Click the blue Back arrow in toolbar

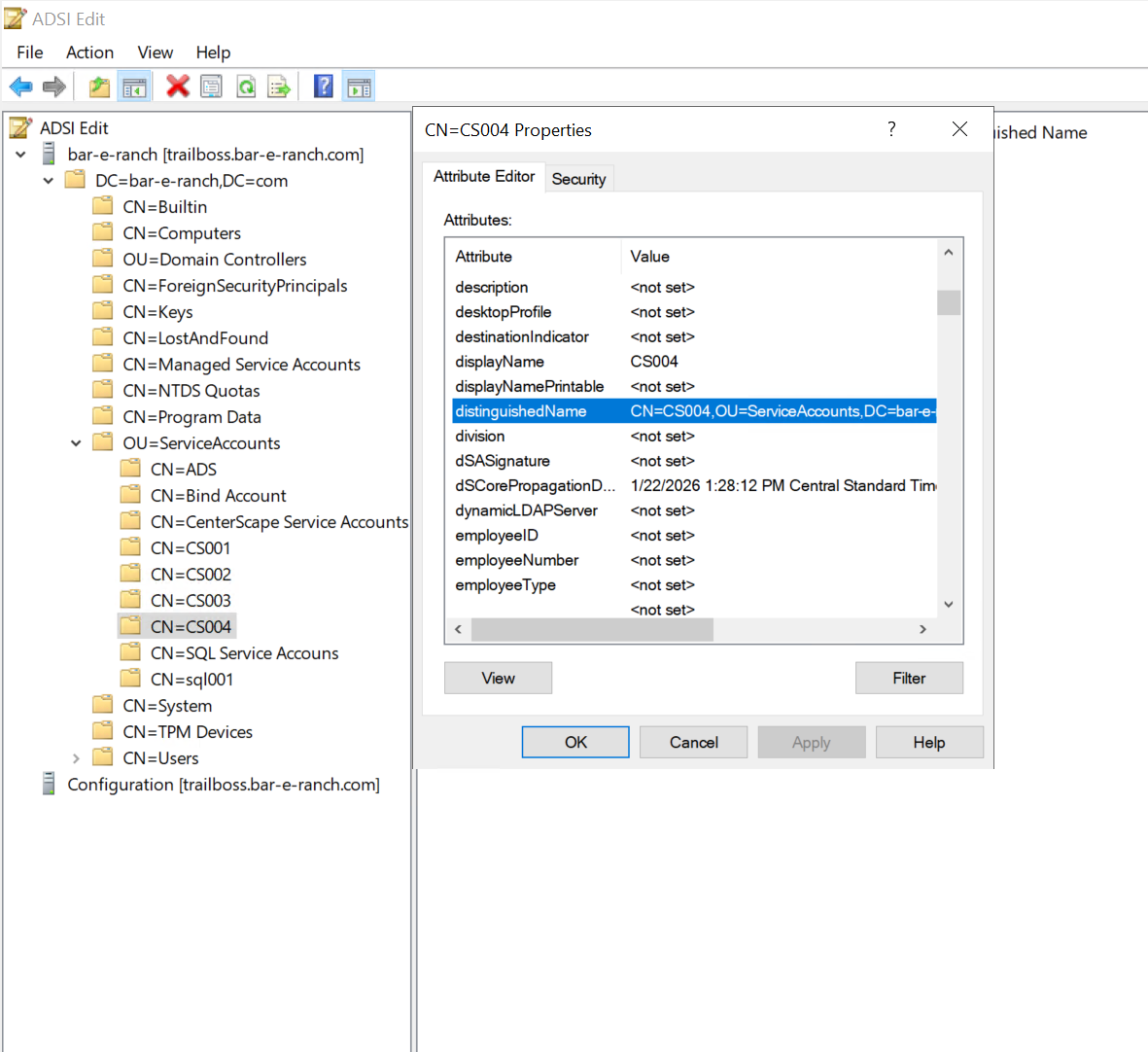pyautogui.click(x=20, y=87)
